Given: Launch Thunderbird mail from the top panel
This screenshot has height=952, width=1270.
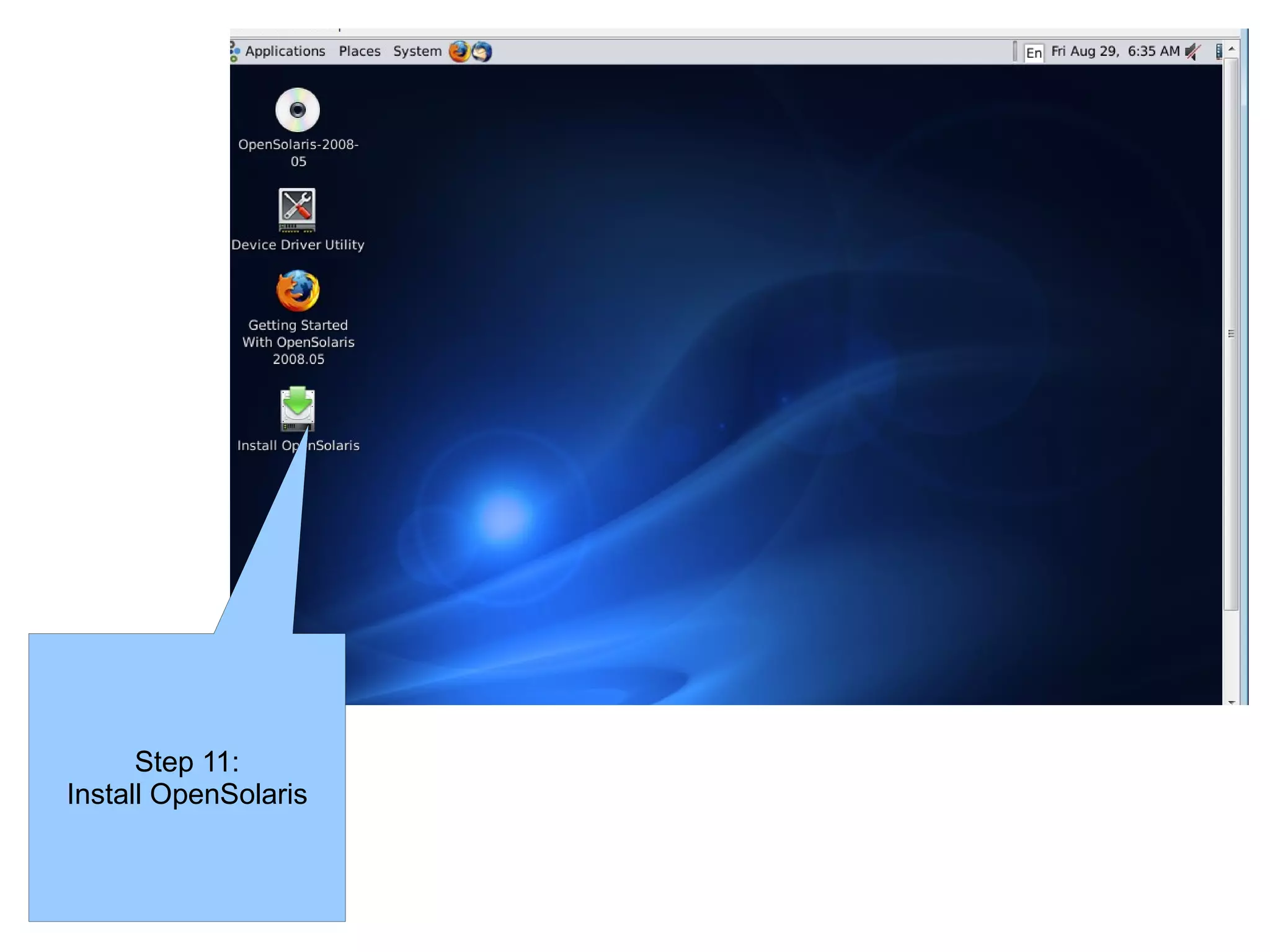Looking at the screenshot, I should (482, 51).
